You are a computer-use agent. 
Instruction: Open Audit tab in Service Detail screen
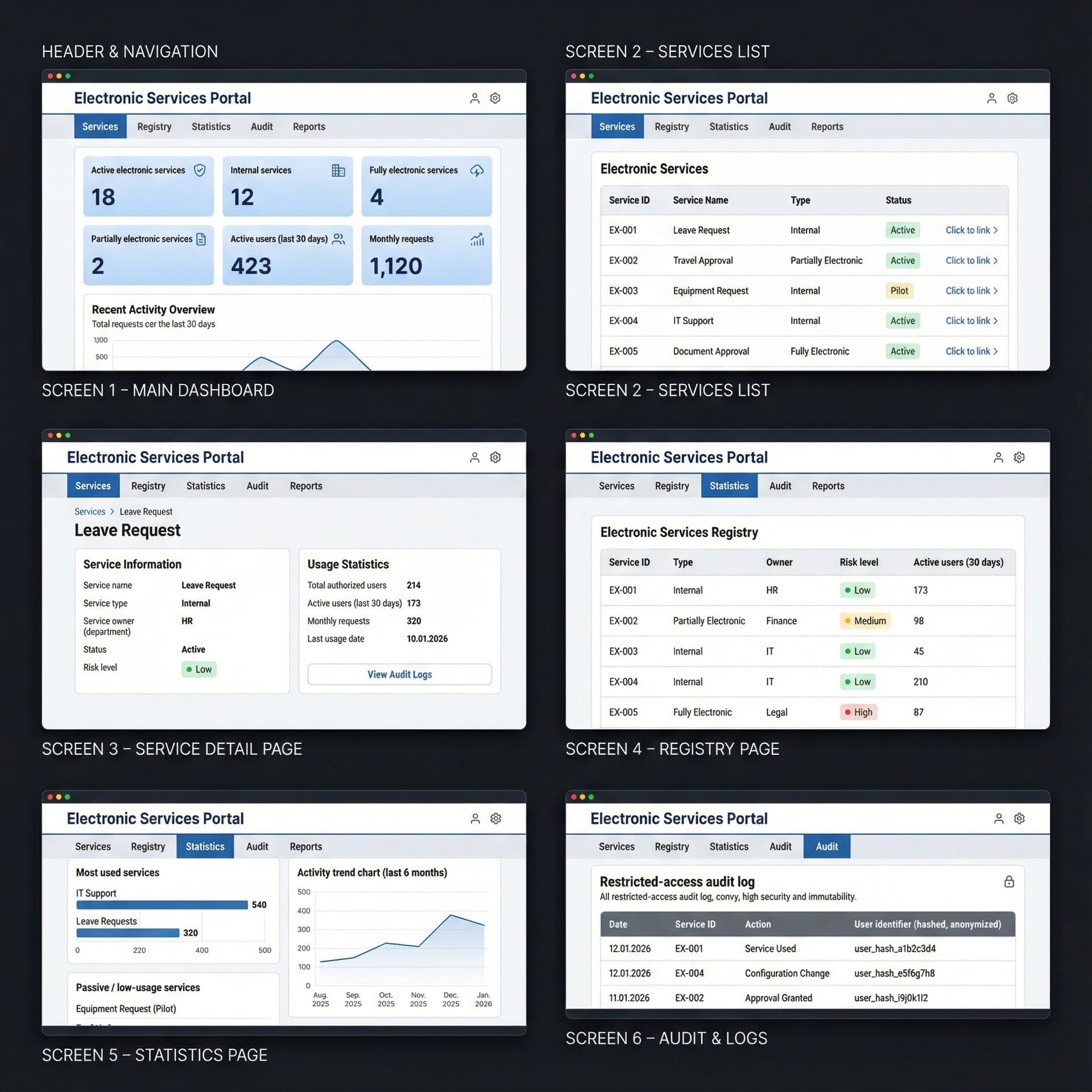257,486
